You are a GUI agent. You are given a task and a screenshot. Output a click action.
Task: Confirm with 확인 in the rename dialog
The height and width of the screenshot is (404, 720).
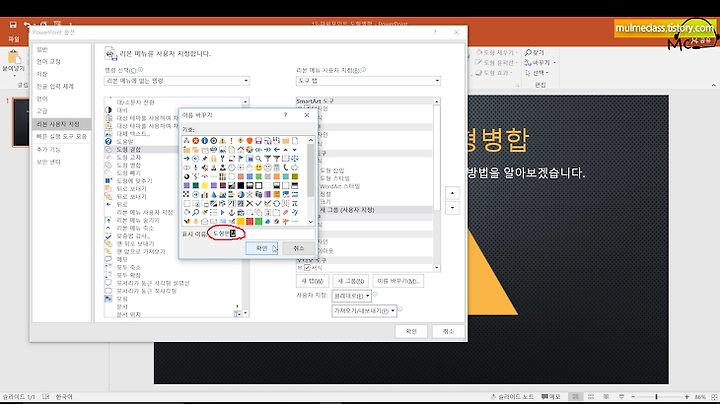point(262,248)
